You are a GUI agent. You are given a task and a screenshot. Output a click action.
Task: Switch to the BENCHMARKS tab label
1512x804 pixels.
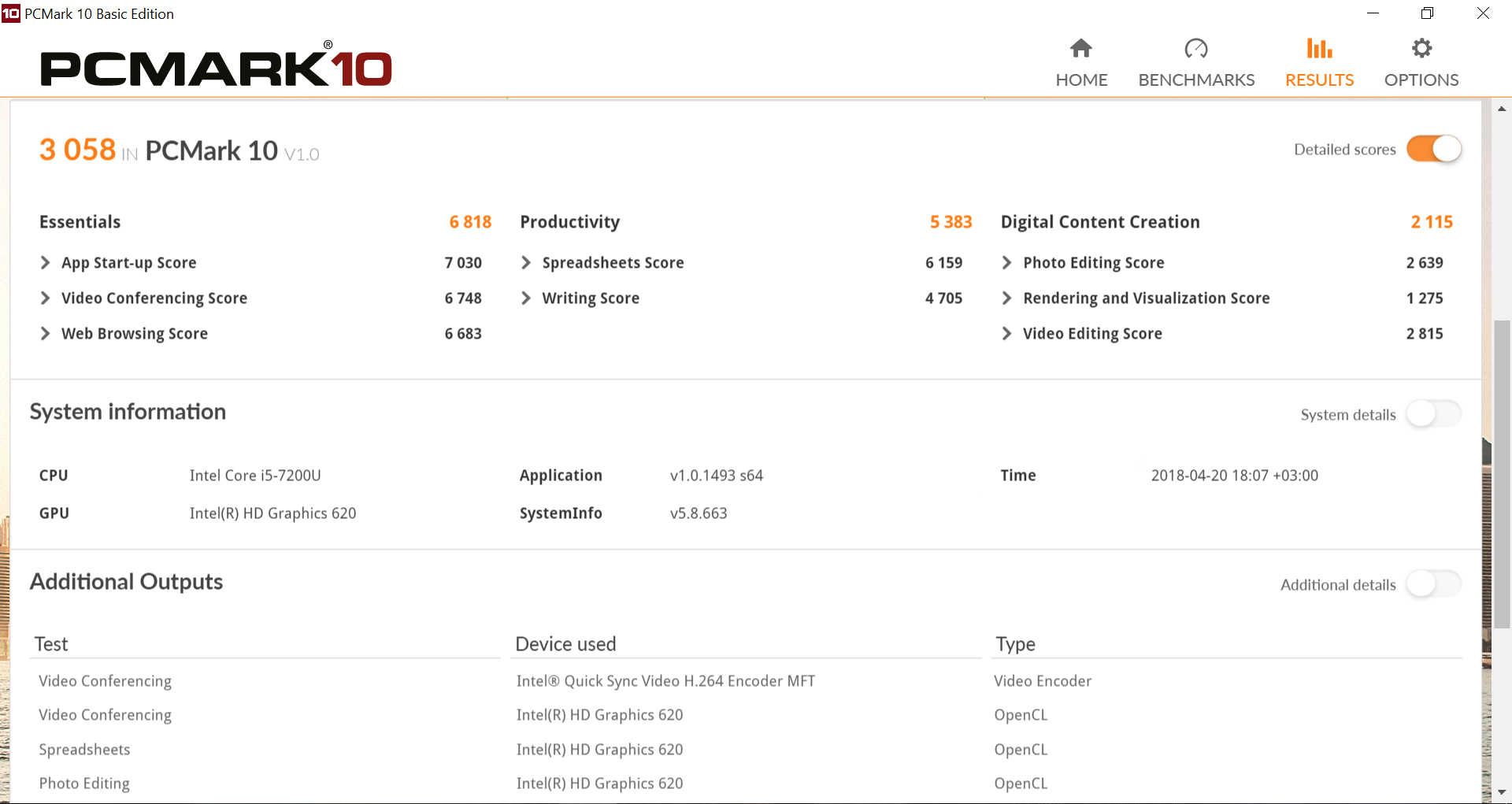point(1196,80)
